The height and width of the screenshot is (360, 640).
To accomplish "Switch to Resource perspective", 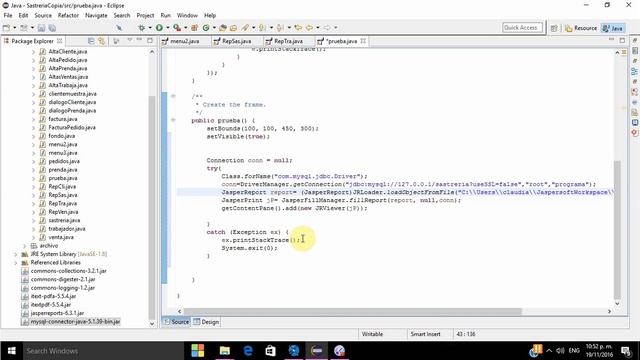I will click(x=581, y=28).
